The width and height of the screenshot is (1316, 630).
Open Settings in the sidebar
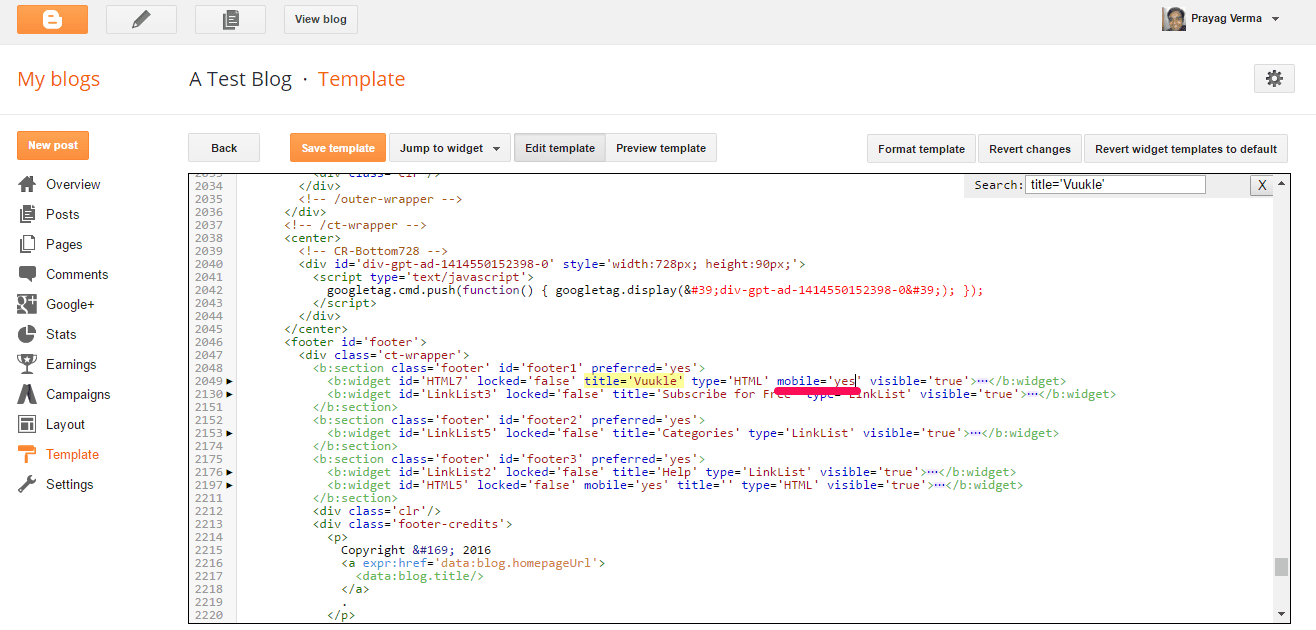[x=69, y=484]
